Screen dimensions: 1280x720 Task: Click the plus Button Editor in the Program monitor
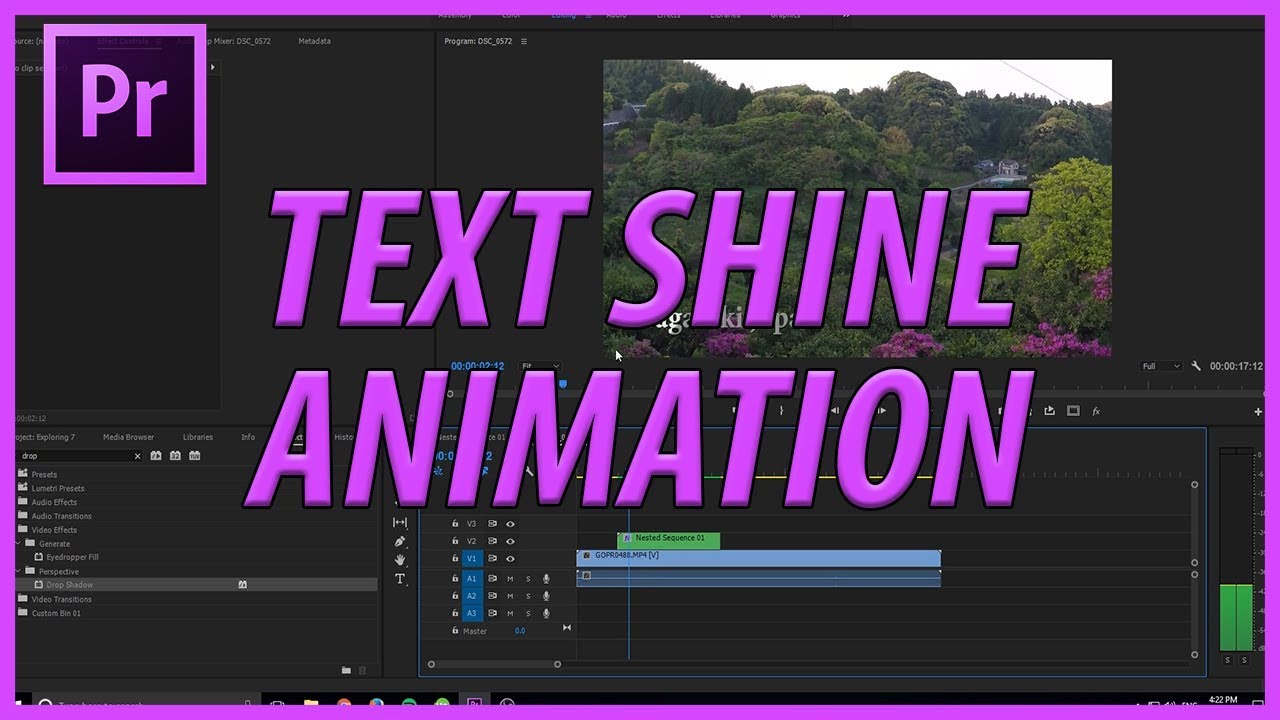tap(1257, 411)
